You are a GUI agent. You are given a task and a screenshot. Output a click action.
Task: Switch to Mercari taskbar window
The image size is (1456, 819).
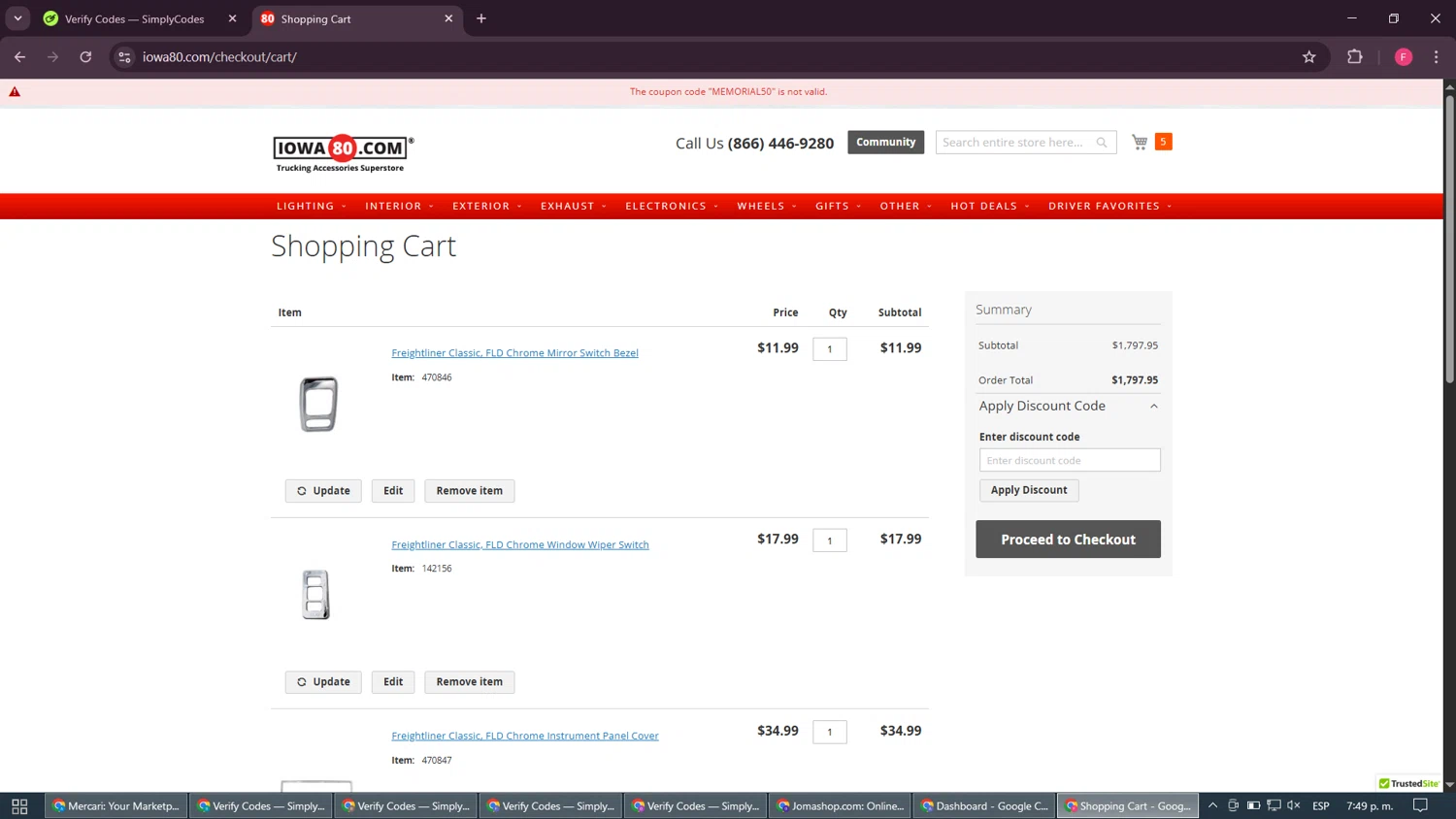pos(116,805)
